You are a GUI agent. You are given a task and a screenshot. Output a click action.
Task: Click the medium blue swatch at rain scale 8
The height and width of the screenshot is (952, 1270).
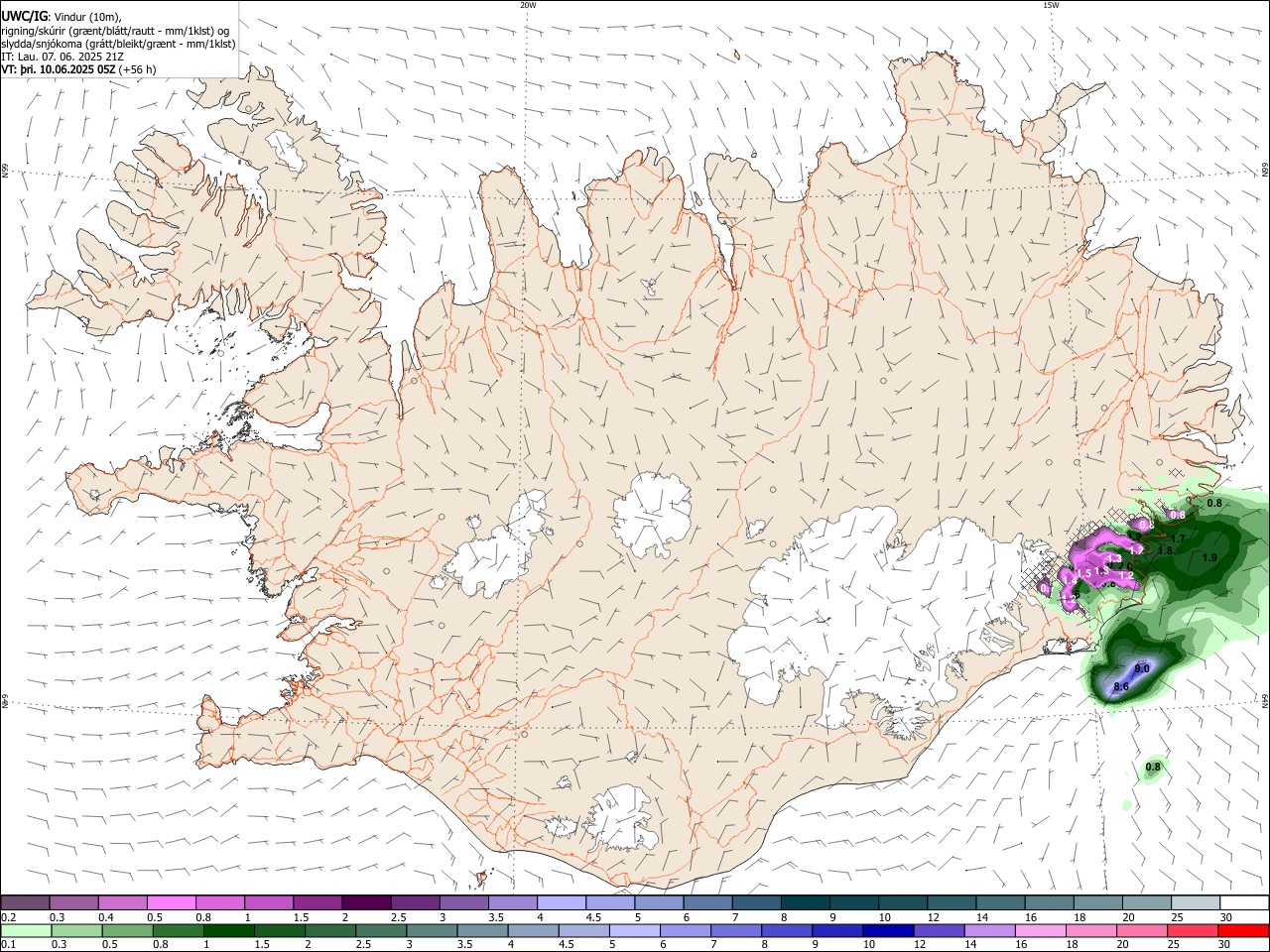click(x=787, y=931)
